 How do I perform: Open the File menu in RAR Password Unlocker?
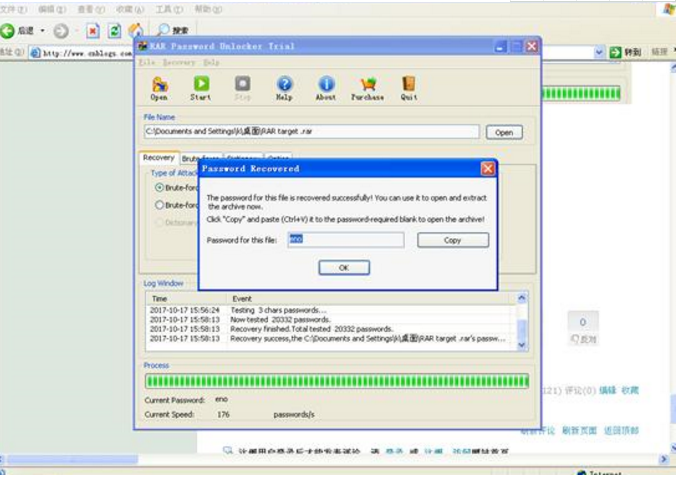[147, 62]
